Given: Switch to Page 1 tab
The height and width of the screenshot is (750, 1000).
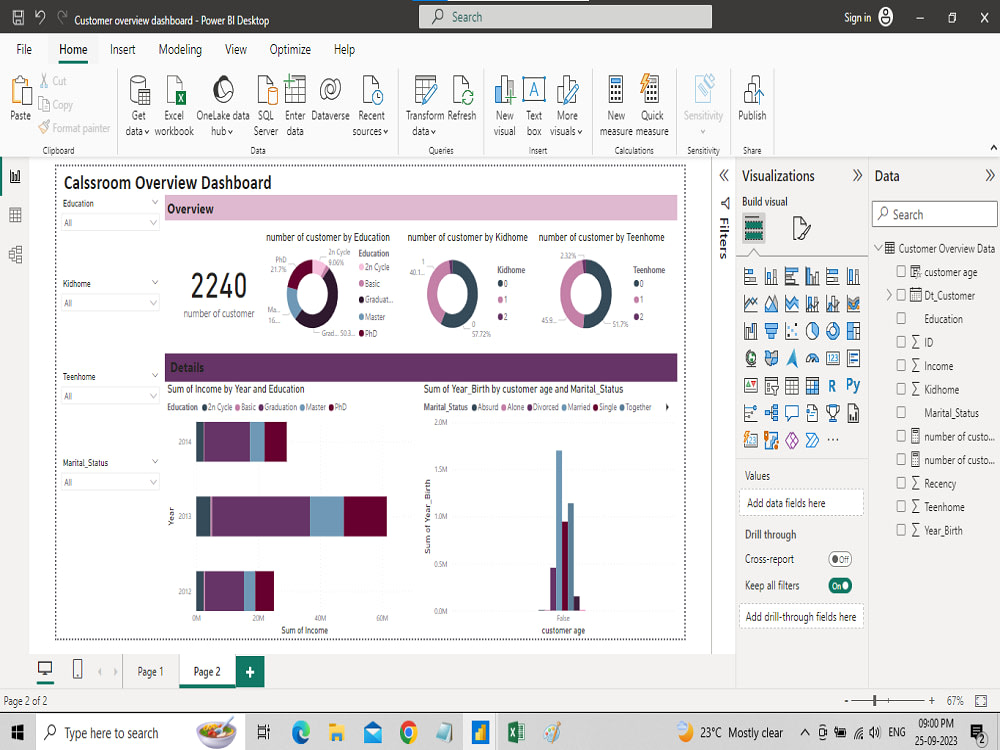Looking at the screenshot, I should [x=151, y=672].
